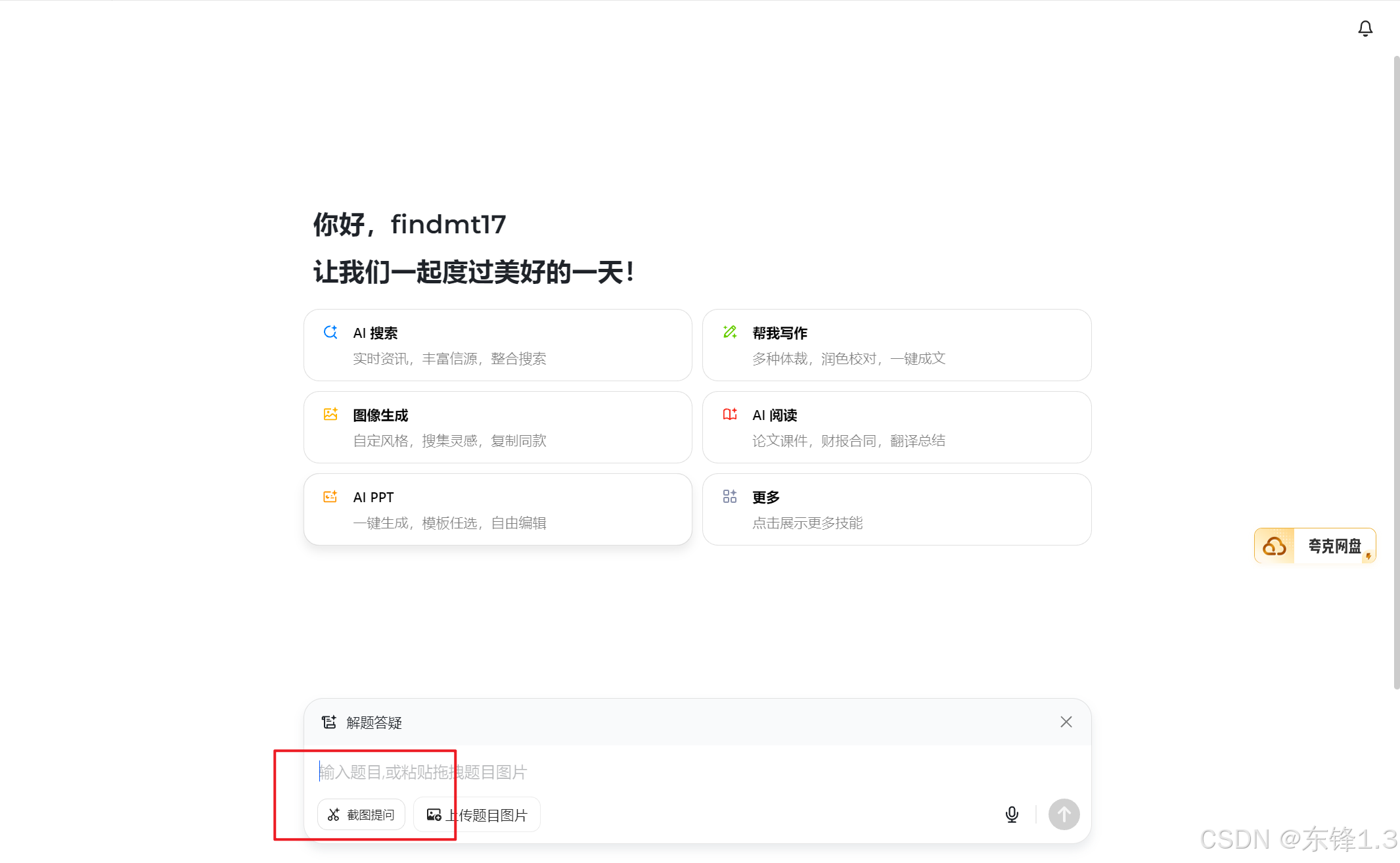The height and width of the screenshot is (863, 1400).
Task: Open the 图像生成 card
Action: pos(497,427)
